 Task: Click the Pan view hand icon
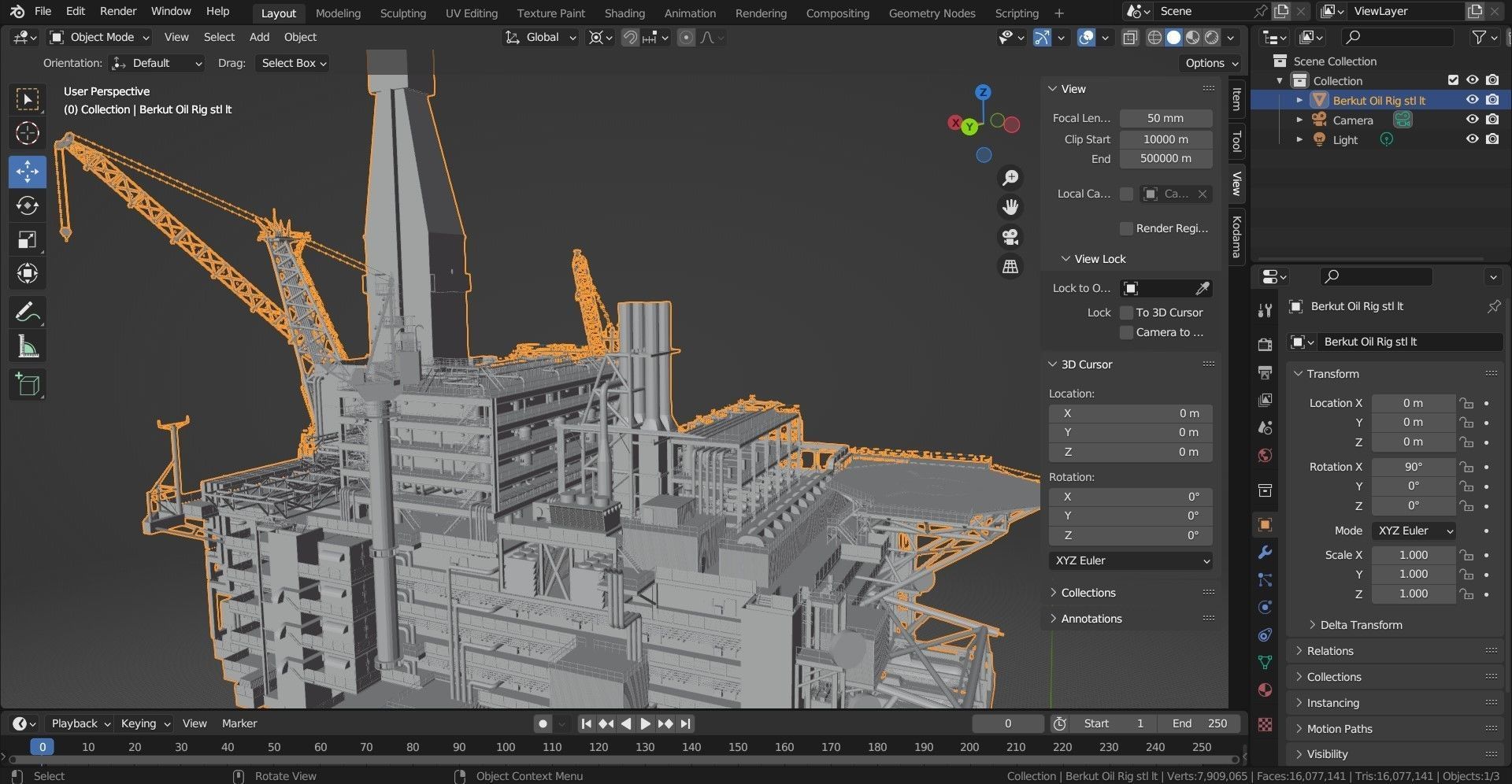point(1010,207)
